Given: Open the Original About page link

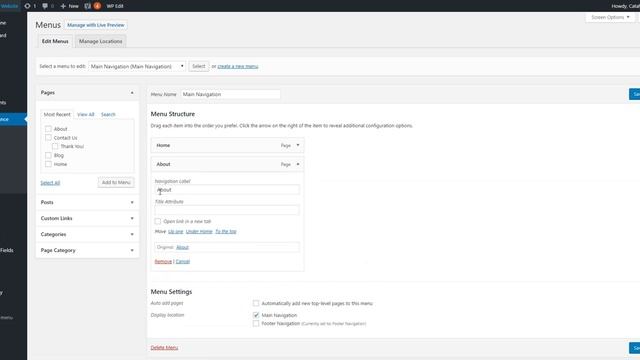Looking at the screenshot, I should (182, 247).
